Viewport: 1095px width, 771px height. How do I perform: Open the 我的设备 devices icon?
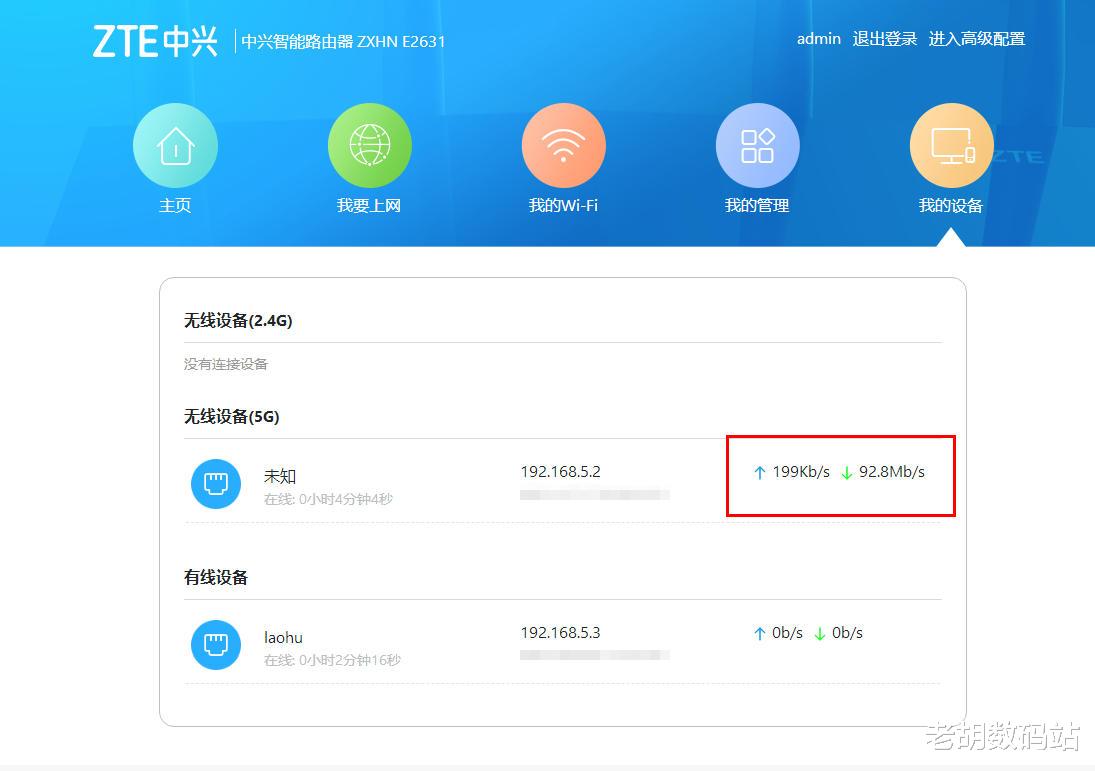[x=951, y=145]
